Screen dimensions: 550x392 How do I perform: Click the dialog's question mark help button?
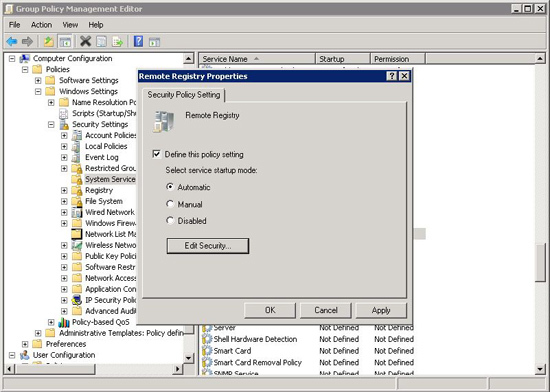391,76
